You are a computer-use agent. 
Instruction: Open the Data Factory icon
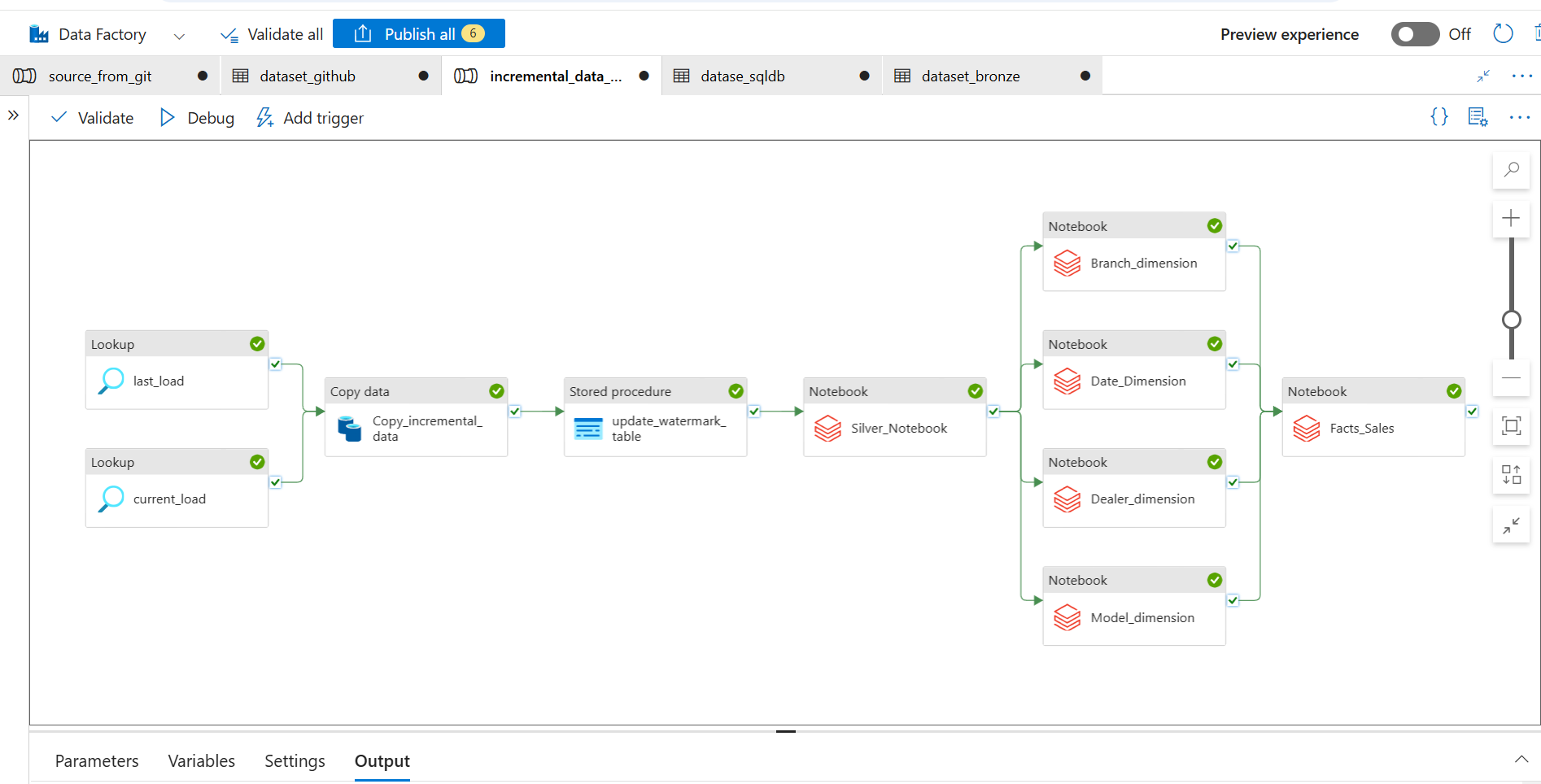click(x=39, y=34)
